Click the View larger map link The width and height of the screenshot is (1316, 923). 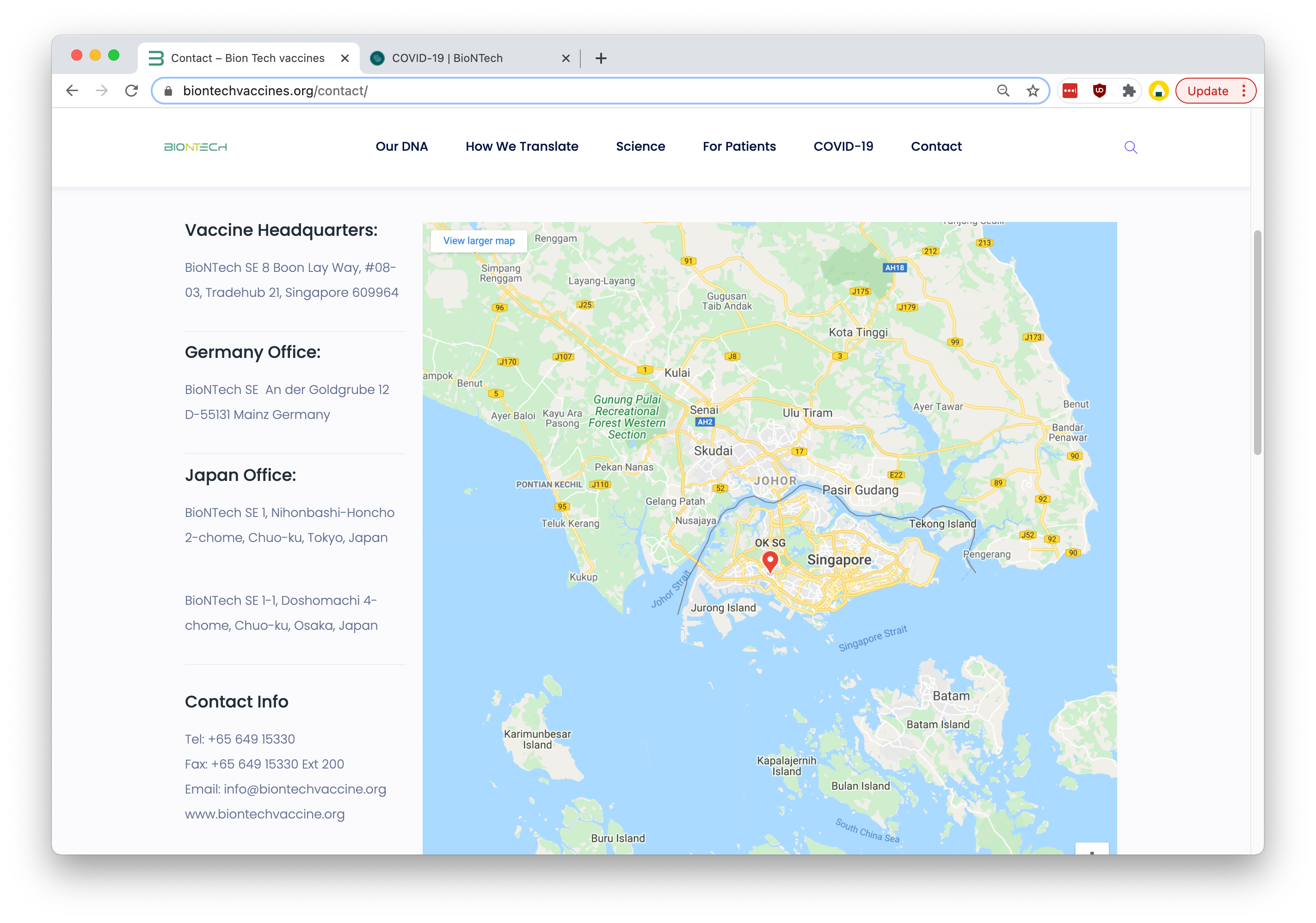click(479, 241)
